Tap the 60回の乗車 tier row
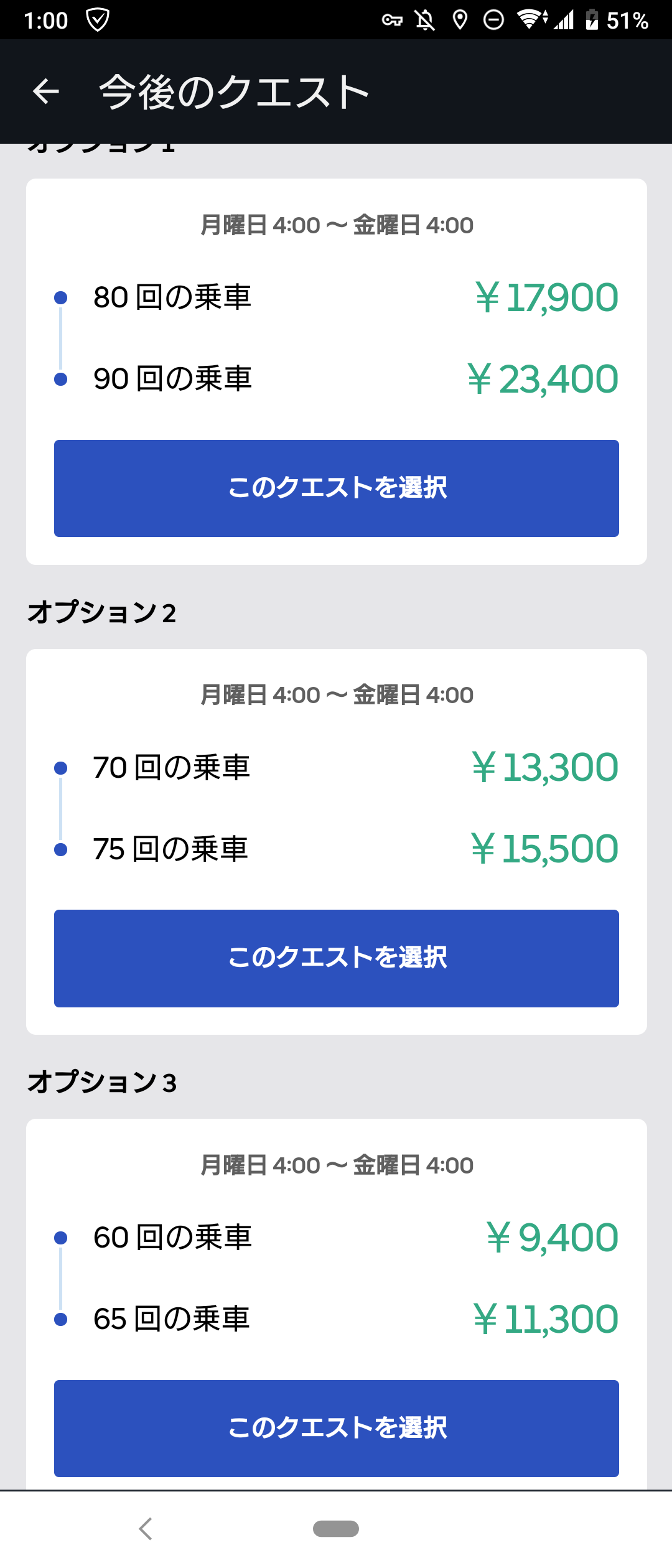The width and height of the screenshot is (672, 1568). [337, 1237]
